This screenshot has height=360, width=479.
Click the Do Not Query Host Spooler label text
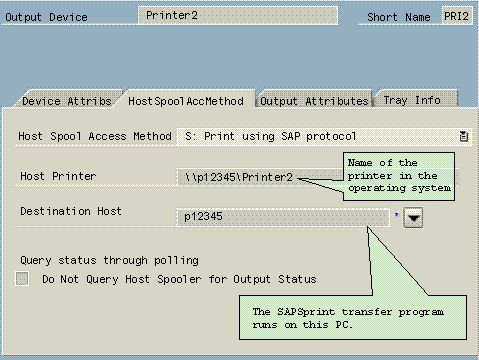pos(179,279)
